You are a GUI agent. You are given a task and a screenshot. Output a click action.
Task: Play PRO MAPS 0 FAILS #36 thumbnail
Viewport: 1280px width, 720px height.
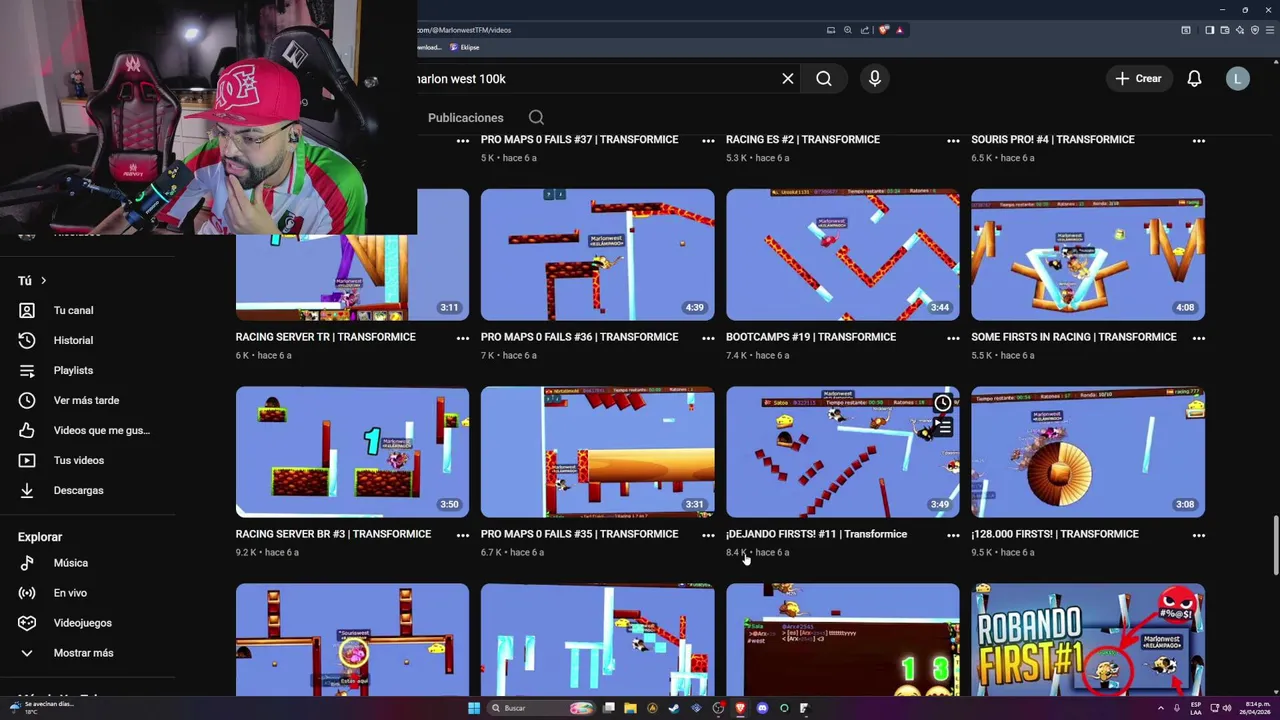point(597,255)
